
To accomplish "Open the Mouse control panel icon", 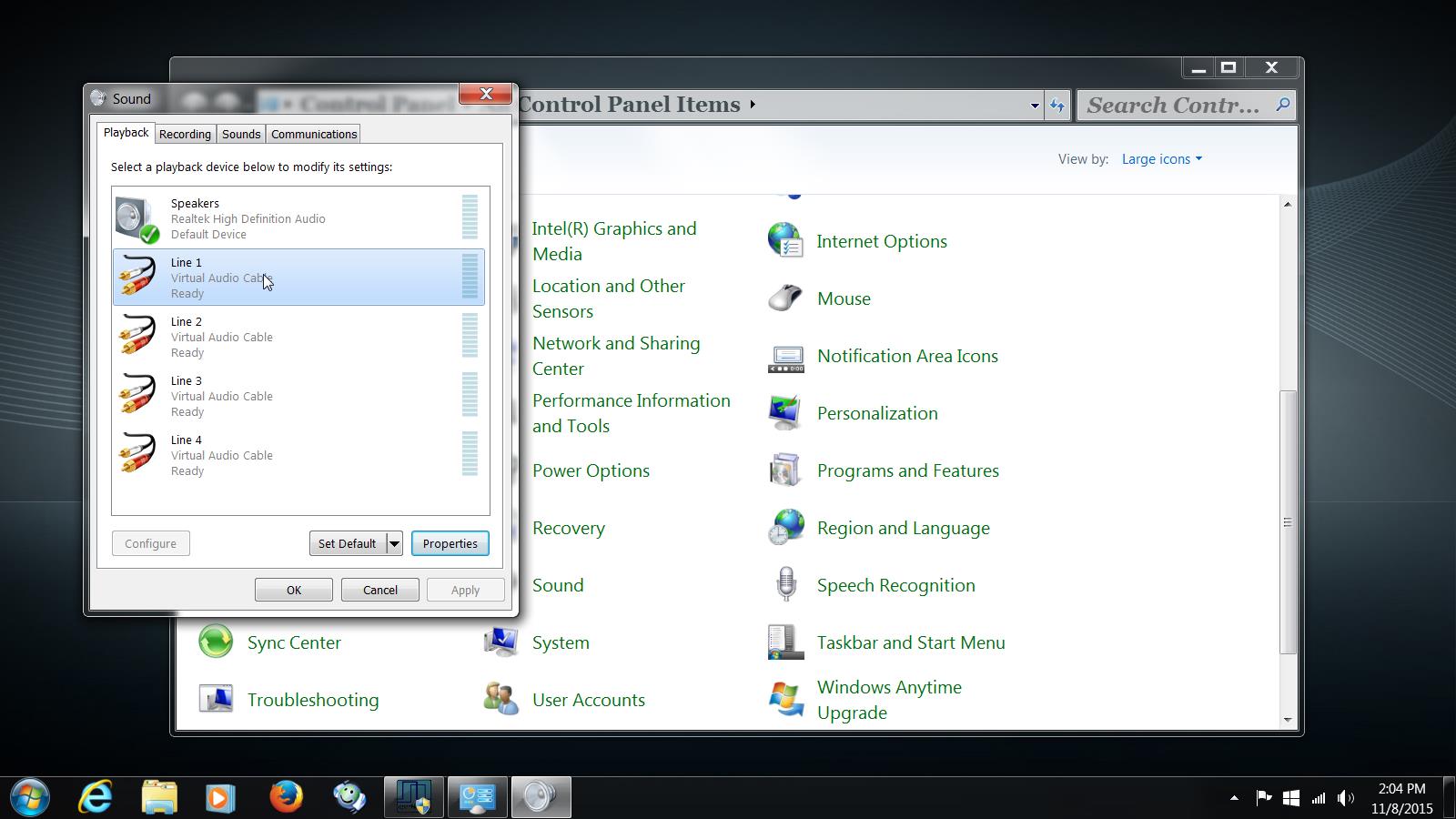I will click(x=784, y=298).
